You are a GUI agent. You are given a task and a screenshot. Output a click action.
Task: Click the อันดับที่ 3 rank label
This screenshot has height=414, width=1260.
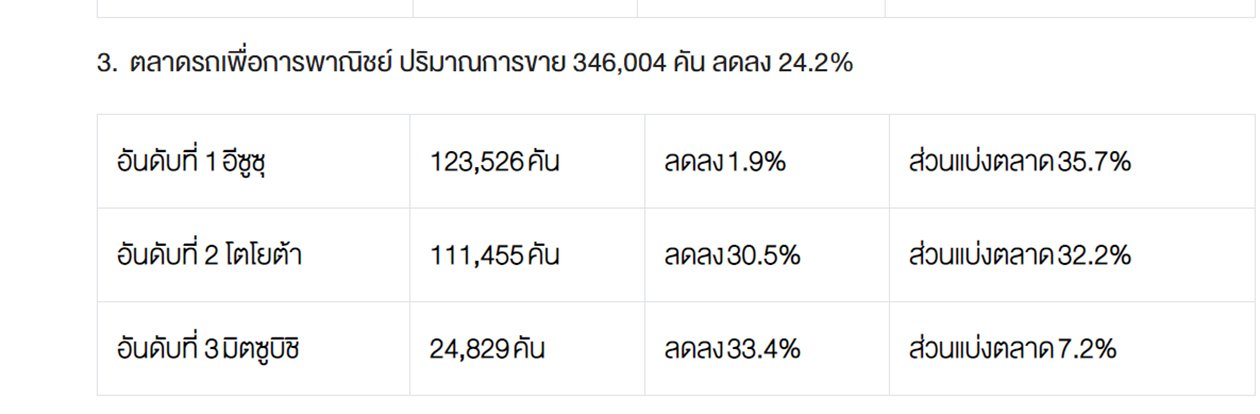point(168,350)
